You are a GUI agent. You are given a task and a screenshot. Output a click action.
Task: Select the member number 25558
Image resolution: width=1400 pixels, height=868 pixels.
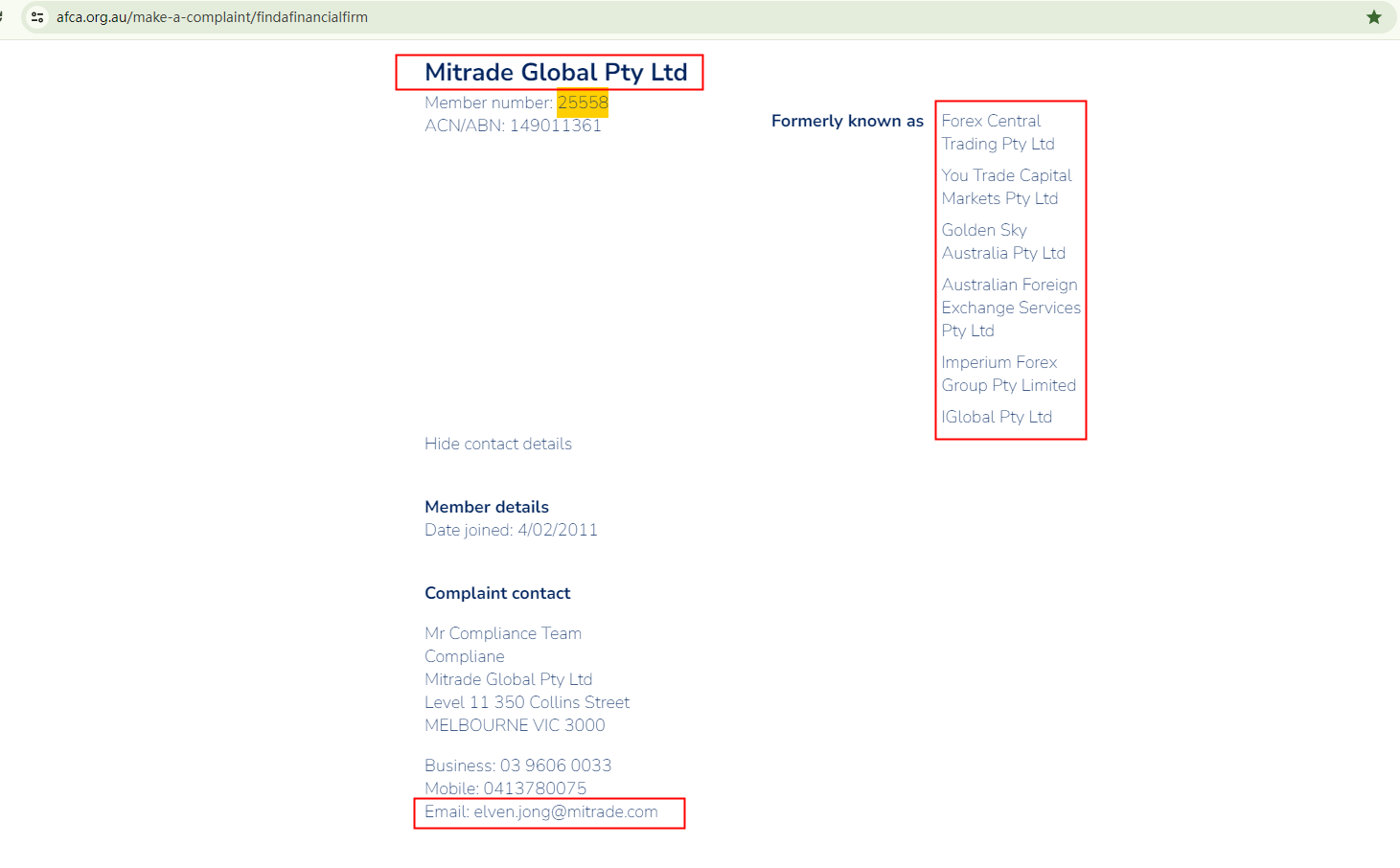coord(583,103)
